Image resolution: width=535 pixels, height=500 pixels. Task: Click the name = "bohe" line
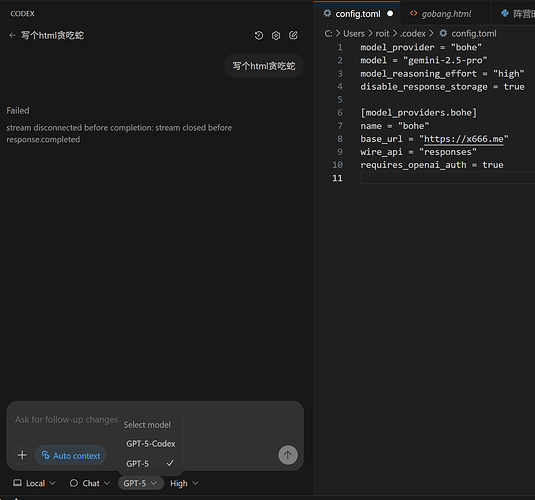(x=395, y=126)
